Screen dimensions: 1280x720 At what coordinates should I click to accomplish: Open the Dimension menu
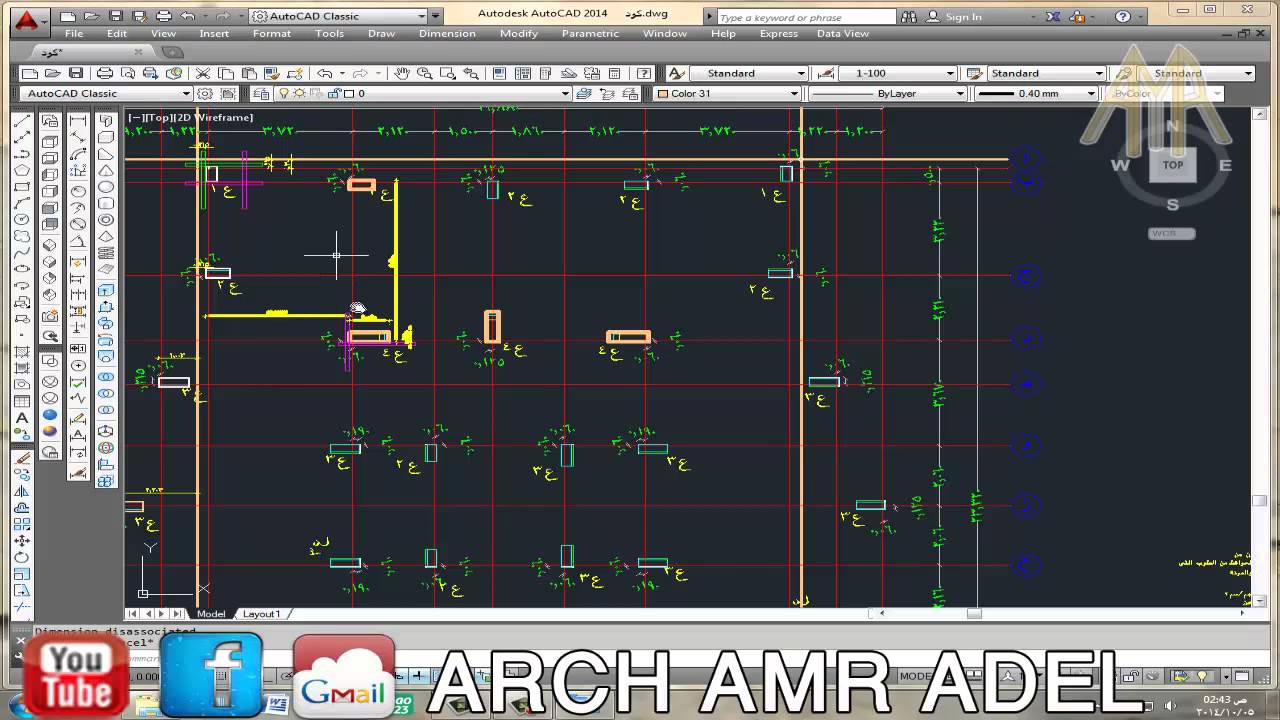click(447, 33)
